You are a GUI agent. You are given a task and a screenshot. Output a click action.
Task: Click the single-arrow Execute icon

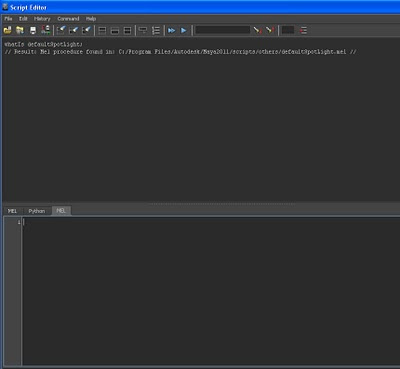point(184,30)
